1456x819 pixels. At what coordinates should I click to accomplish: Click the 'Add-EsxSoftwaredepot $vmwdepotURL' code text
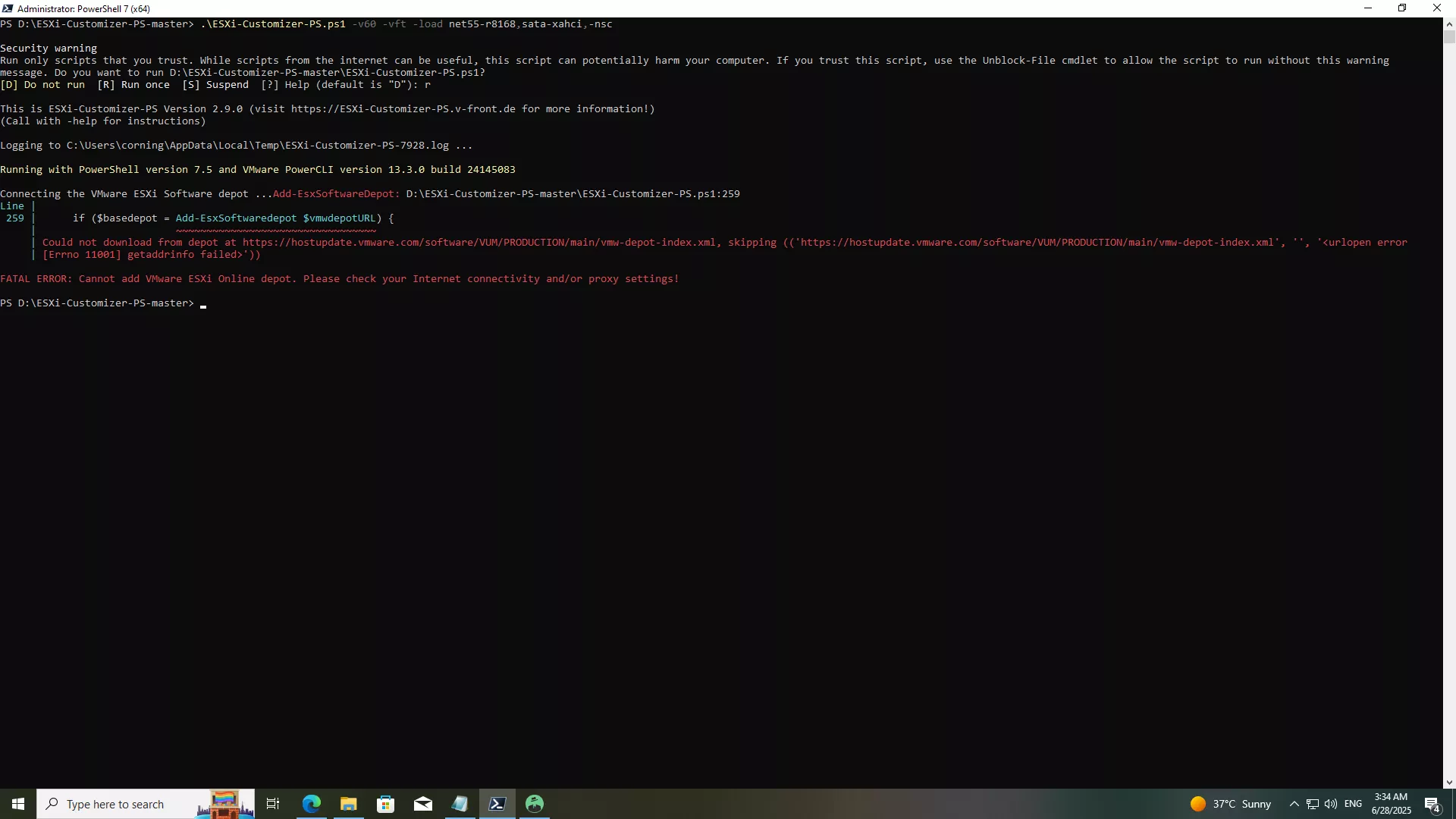[x=276, y=218]
